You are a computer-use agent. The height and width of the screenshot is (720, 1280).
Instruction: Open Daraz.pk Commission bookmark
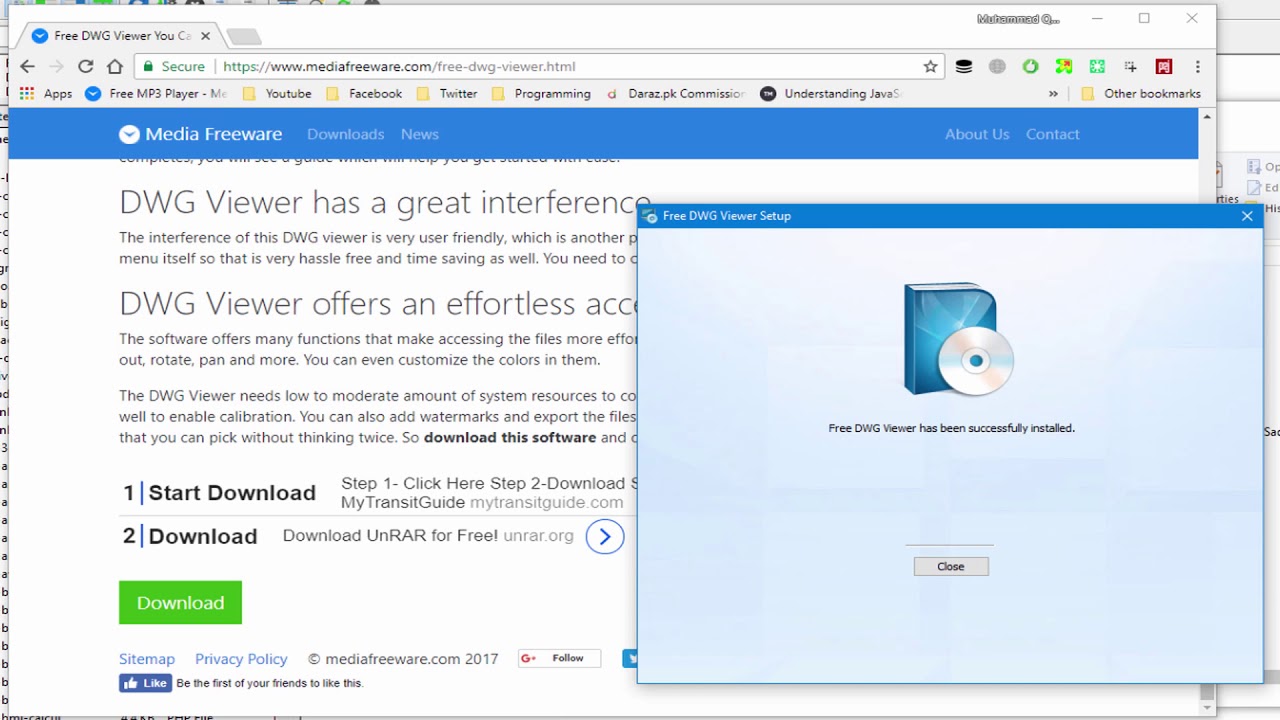click(x=676, y=93)
